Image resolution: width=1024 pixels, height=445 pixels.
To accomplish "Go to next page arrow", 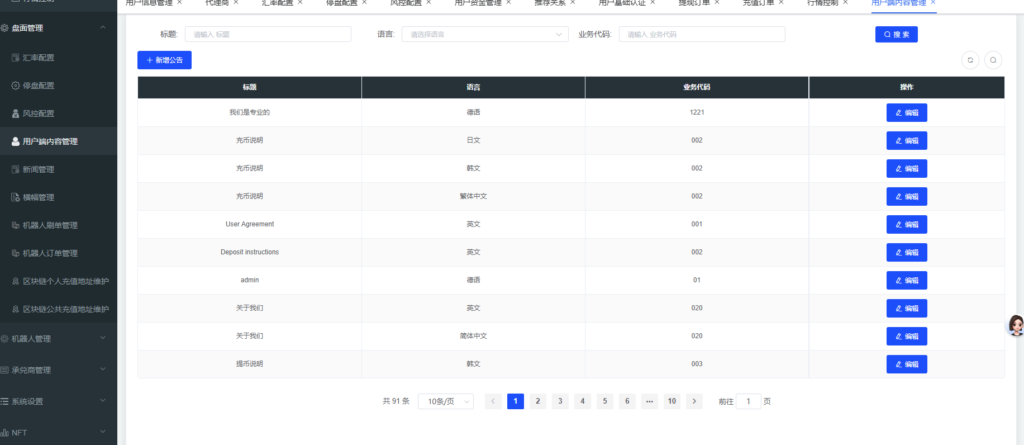I will click(694, 401).
